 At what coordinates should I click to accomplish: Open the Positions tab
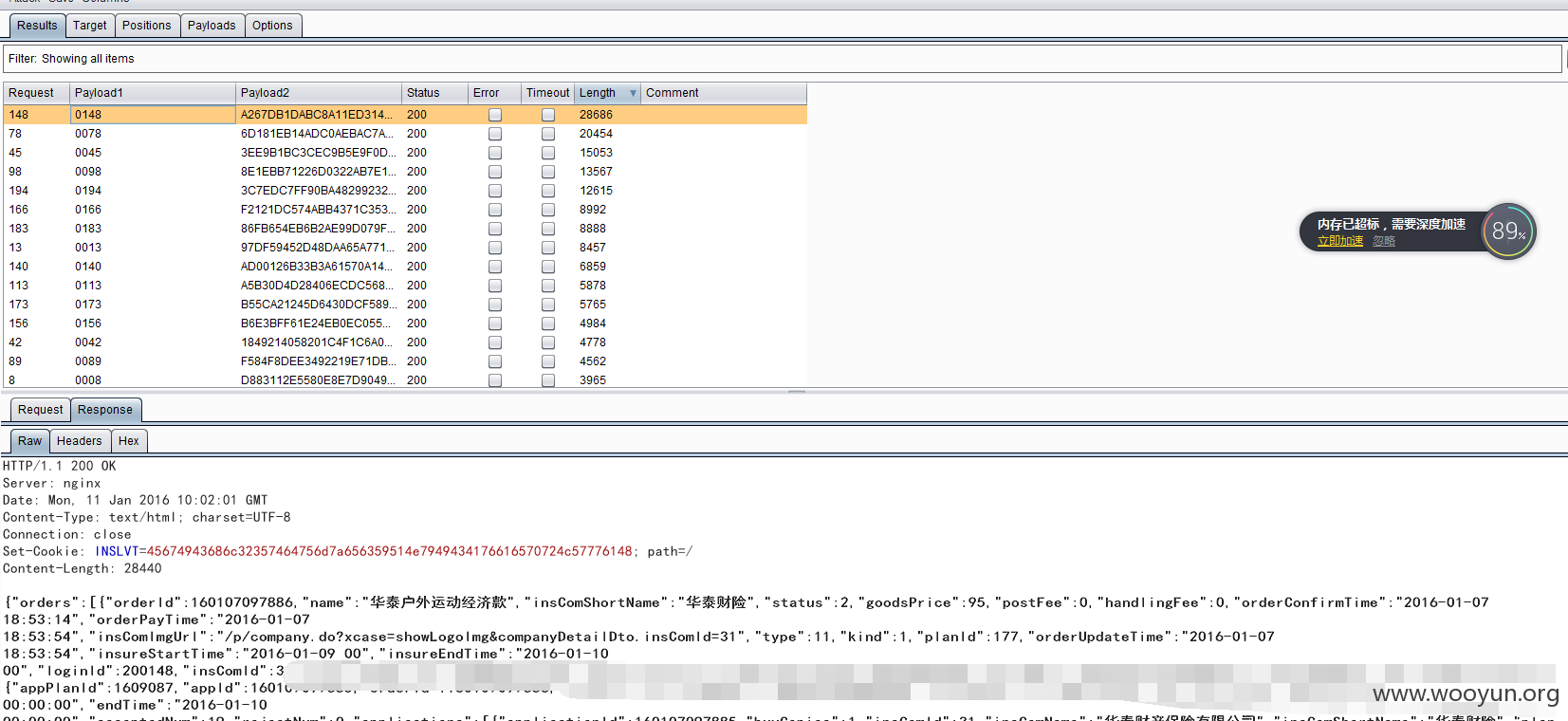[x=147, y=26]
